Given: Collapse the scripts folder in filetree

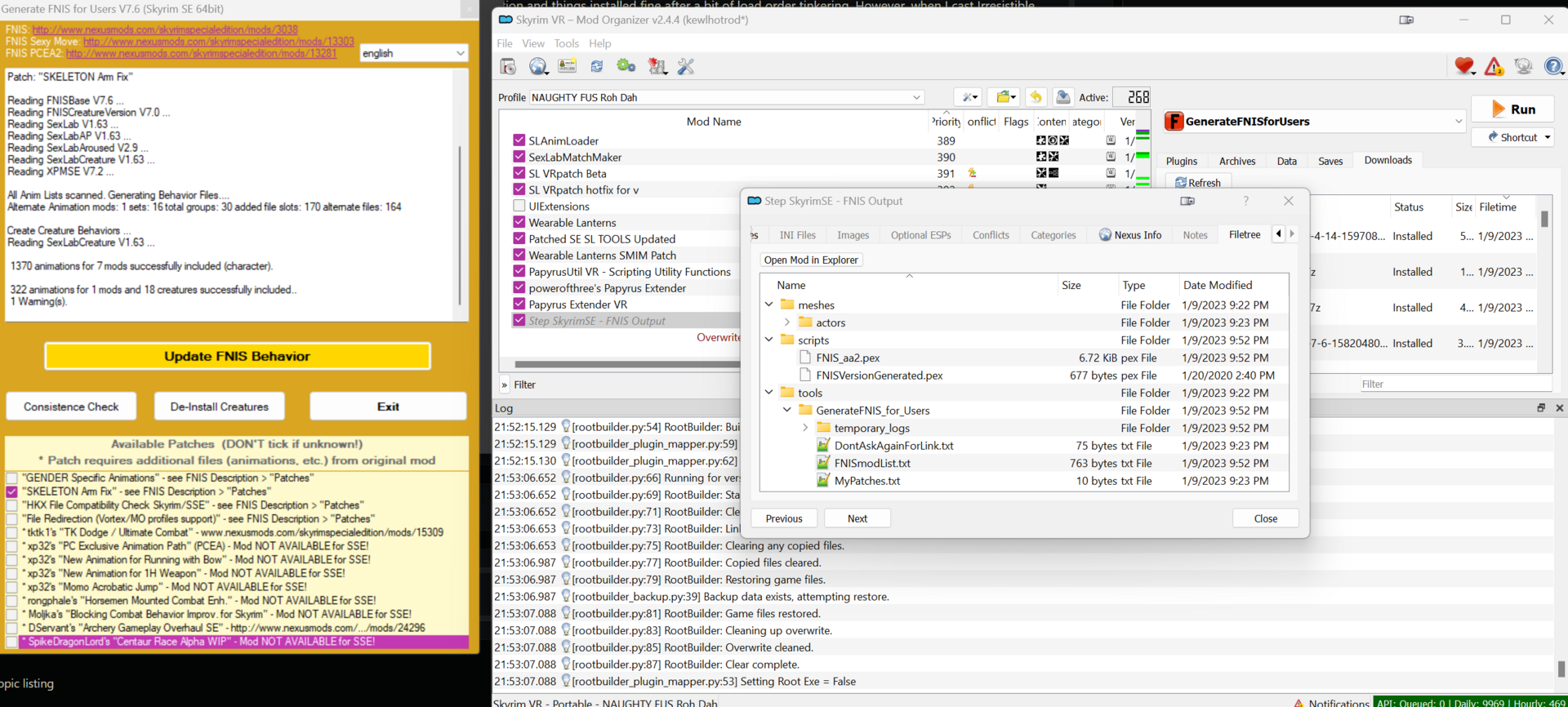Looking at the screenshot, I should pyautogui.click(x=768, y=340).
